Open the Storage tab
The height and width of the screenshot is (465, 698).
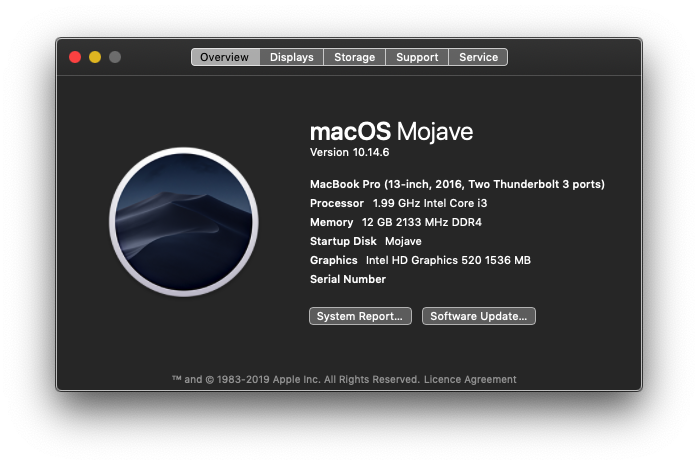(354, 57)
